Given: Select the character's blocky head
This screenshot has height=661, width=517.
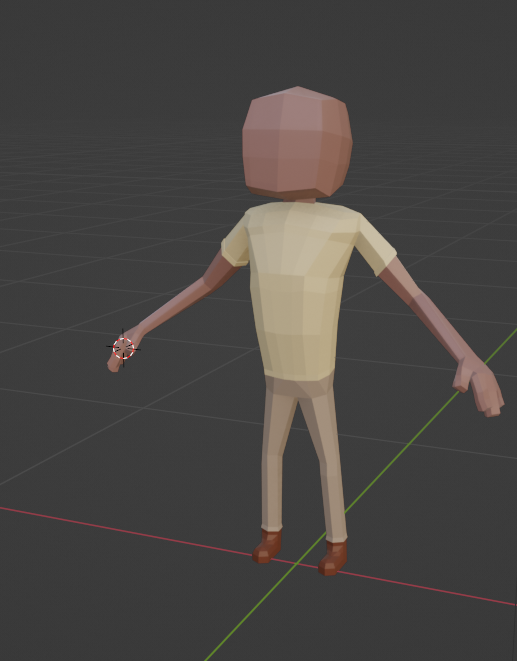Looking at the screenshot, I should coord(297,142).
